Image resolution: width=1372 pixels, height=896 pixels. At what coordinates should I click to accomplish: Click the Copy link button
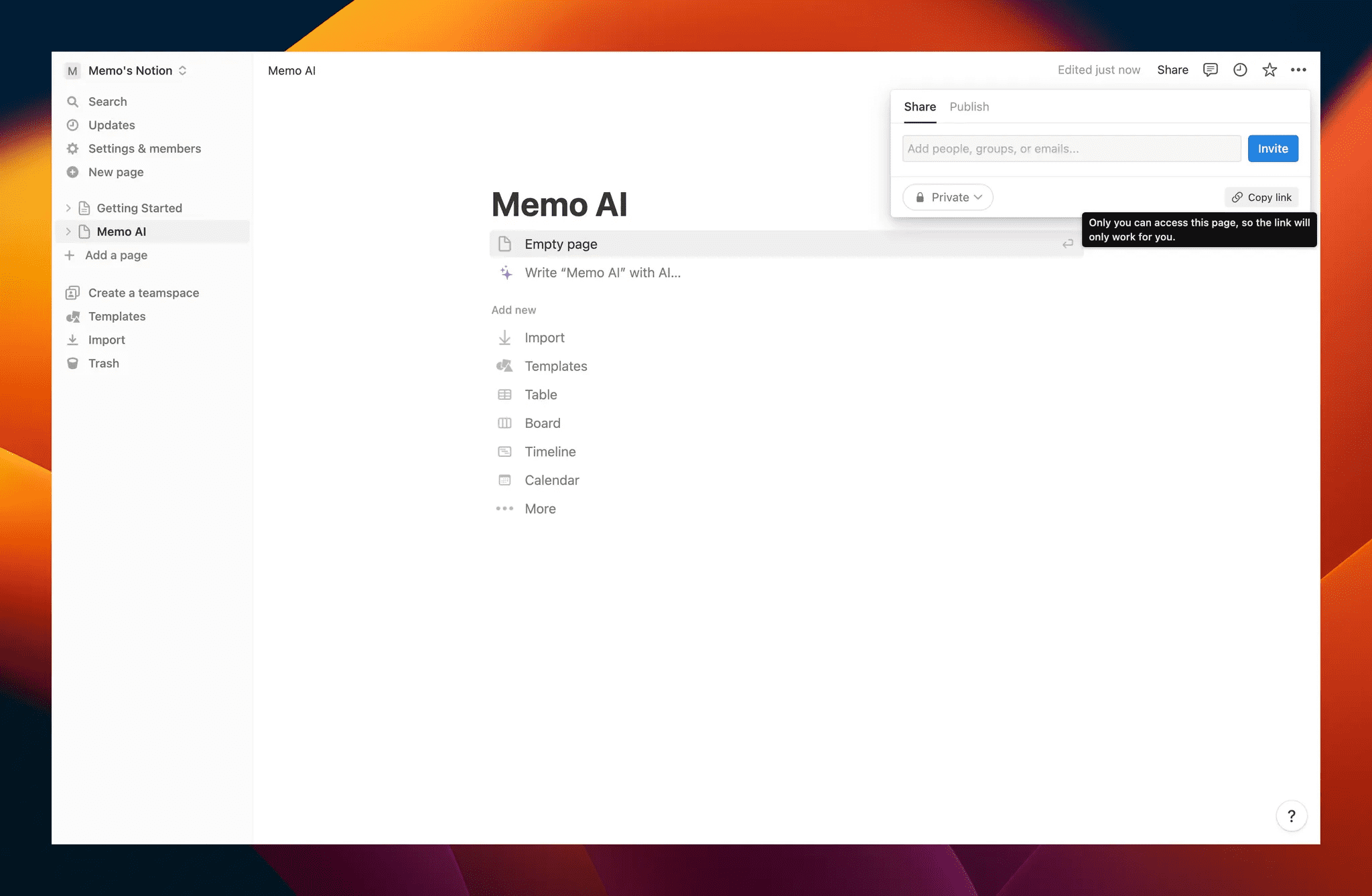tap(1261, 197)
